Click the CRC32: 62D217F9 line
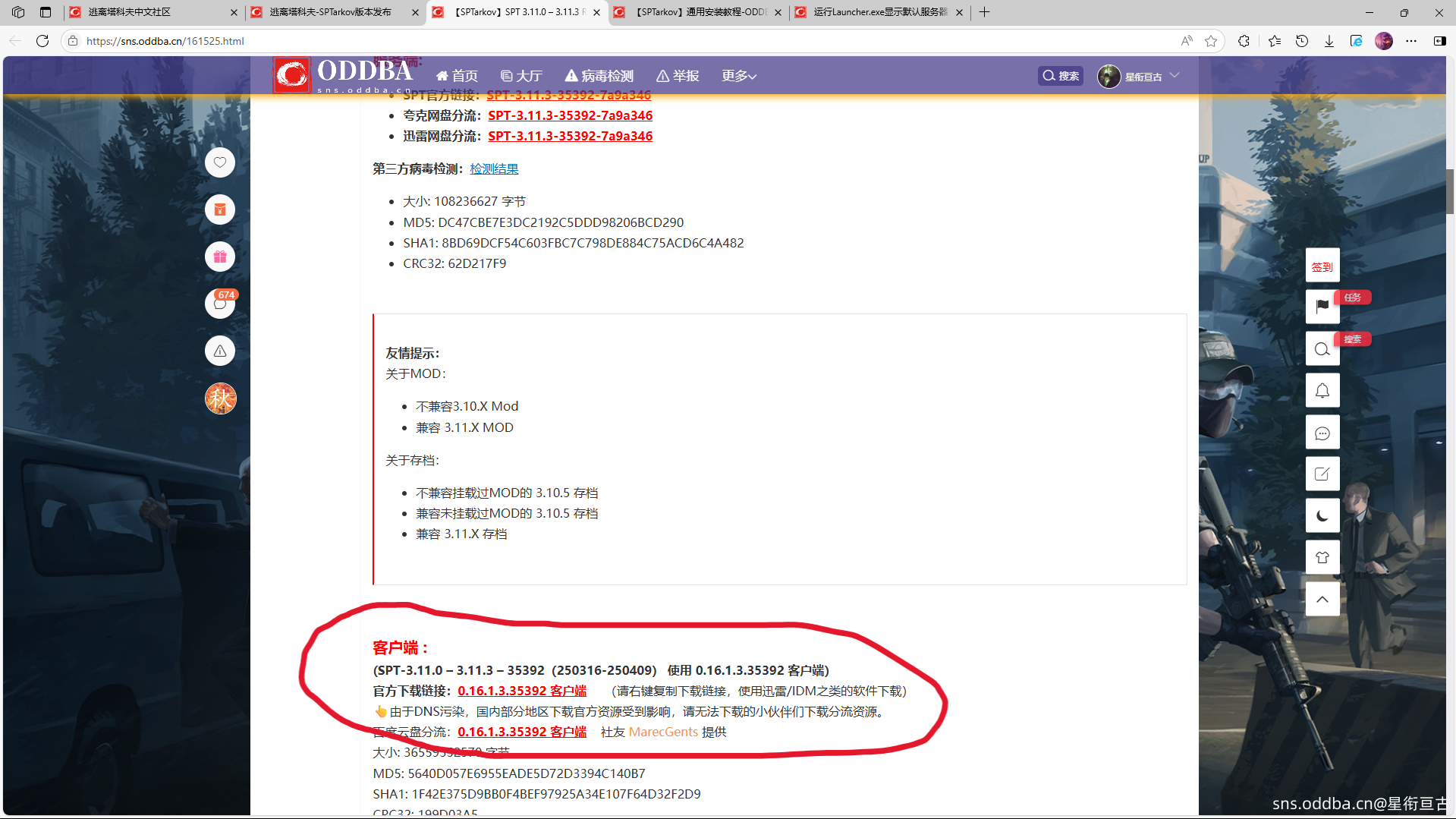 [x=454, y=263]
